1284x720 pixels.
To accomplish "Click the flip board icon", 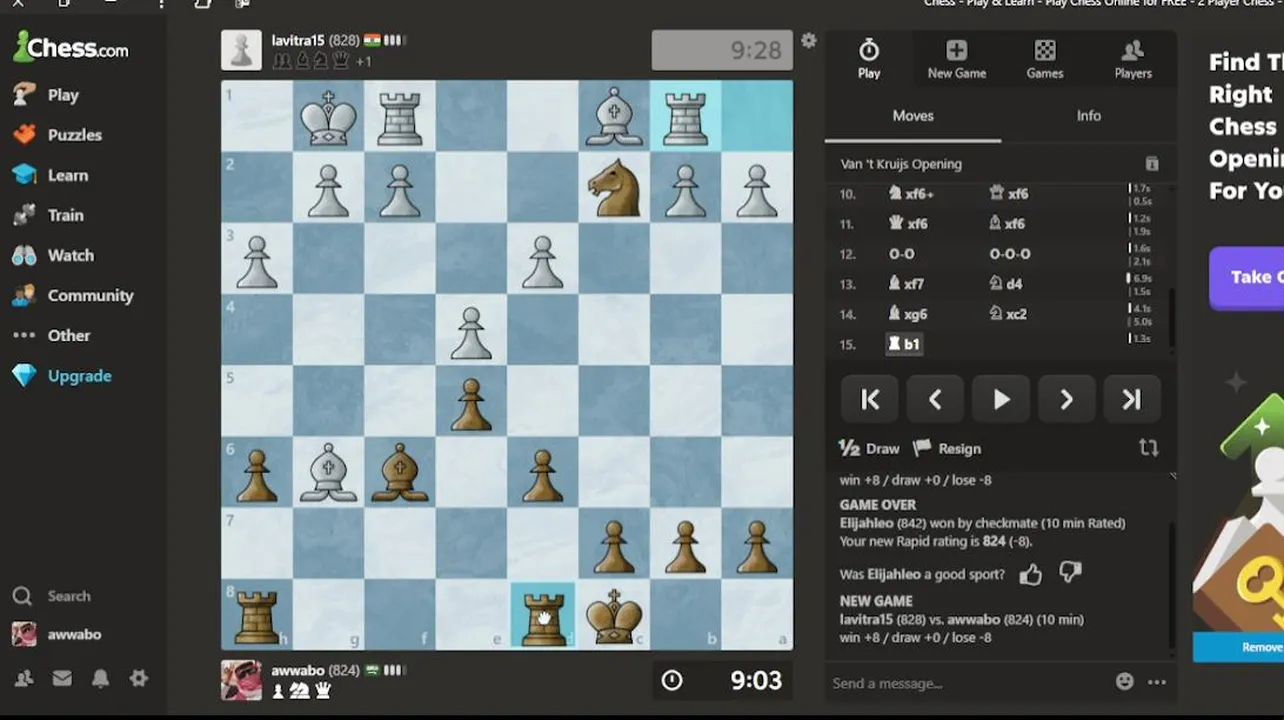I will pyautogui.click(x=1148, y=448).
